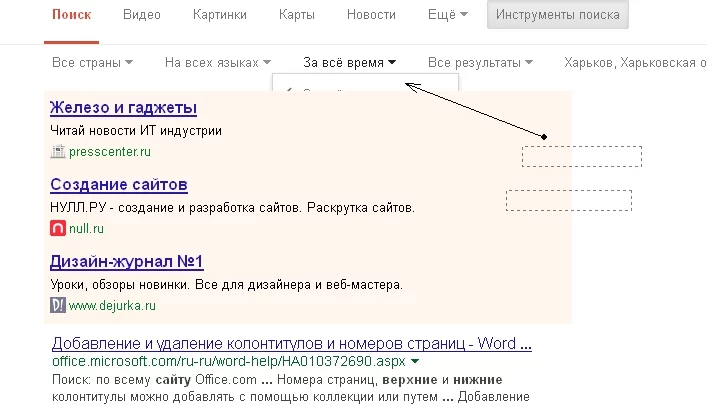Expand the Ещё menu
This screenshot has height=407, width=707.
[x=448, y=15]
